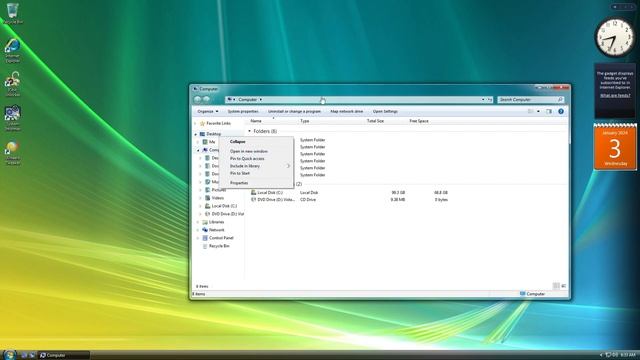
Task: Sort by the Type column header
Action: [x=304, y=121]
